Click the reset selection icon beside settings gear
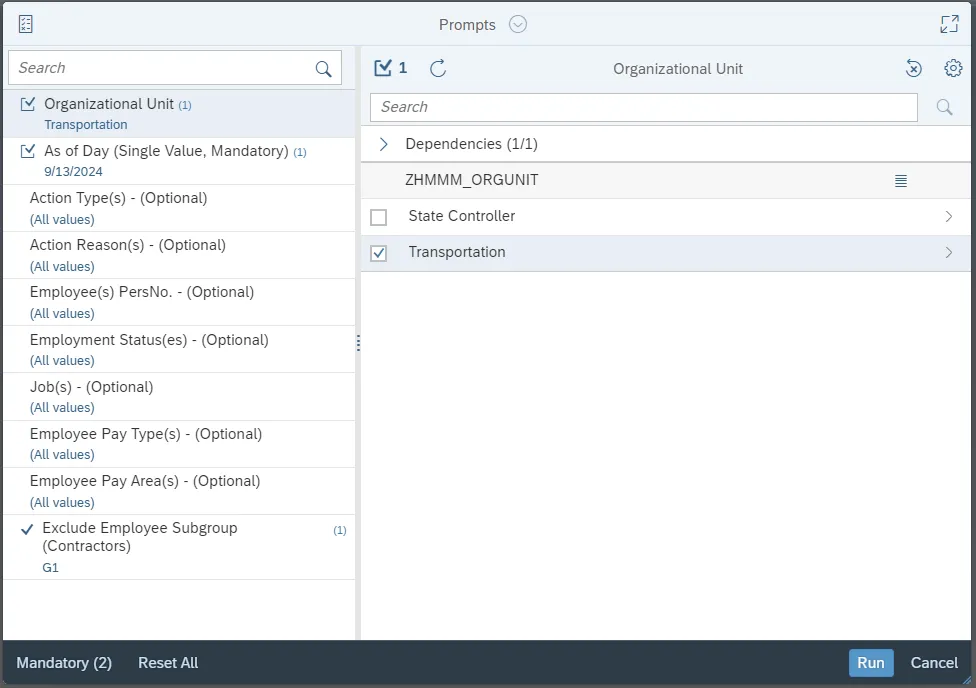This screenshot has width=976, height=688. [x=913, y=68]
